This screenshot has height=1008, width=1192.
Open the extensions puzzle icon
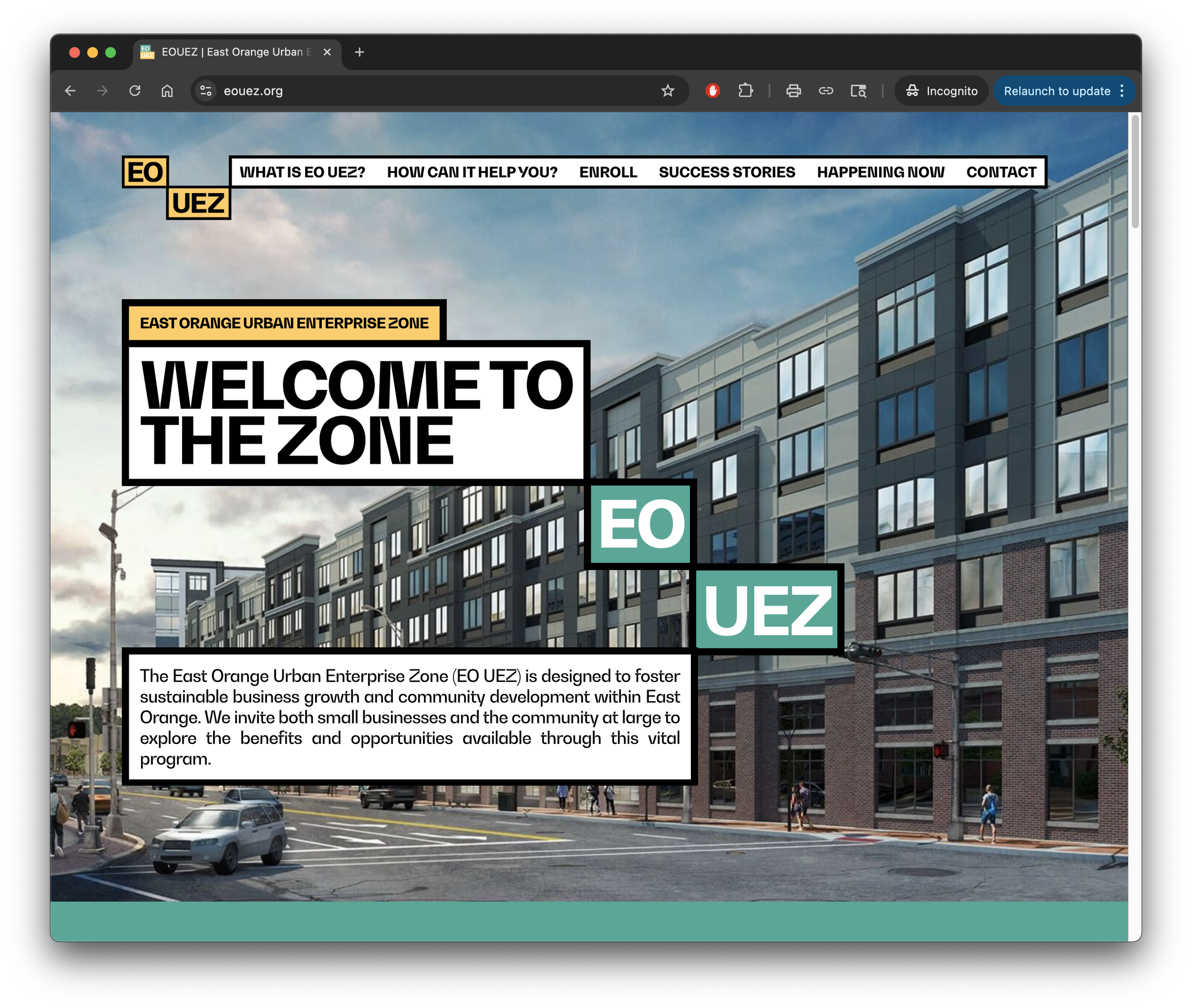click(x=745, y=91)
